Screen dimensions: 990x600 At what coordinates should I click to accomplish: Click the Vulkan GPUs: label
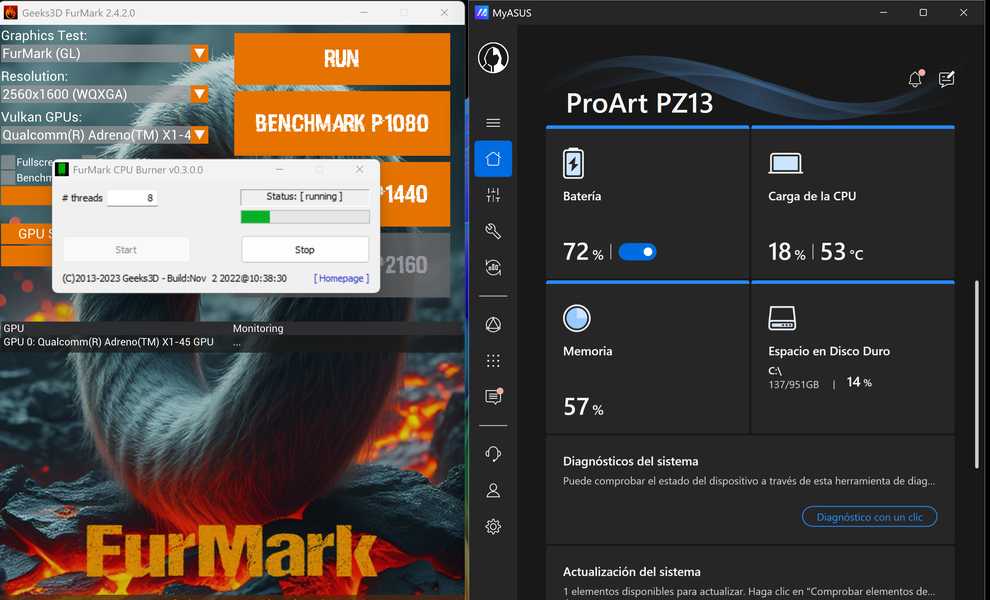click(x=41, y=117)
